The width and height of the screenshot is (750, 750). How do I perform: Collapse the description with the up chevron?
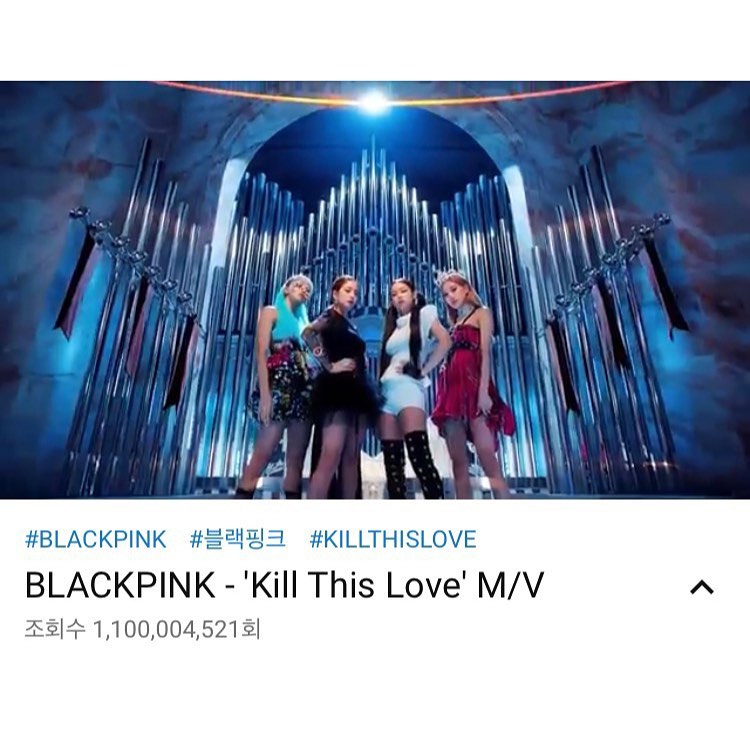point(702,586)
